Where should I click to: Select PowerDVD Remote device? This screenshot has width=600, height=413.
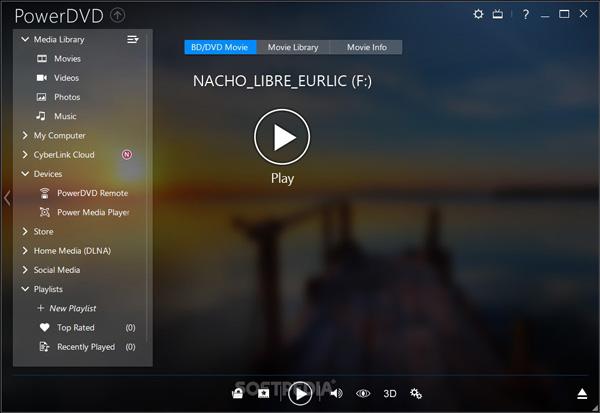pyautogui.click(x=84, y=193)
